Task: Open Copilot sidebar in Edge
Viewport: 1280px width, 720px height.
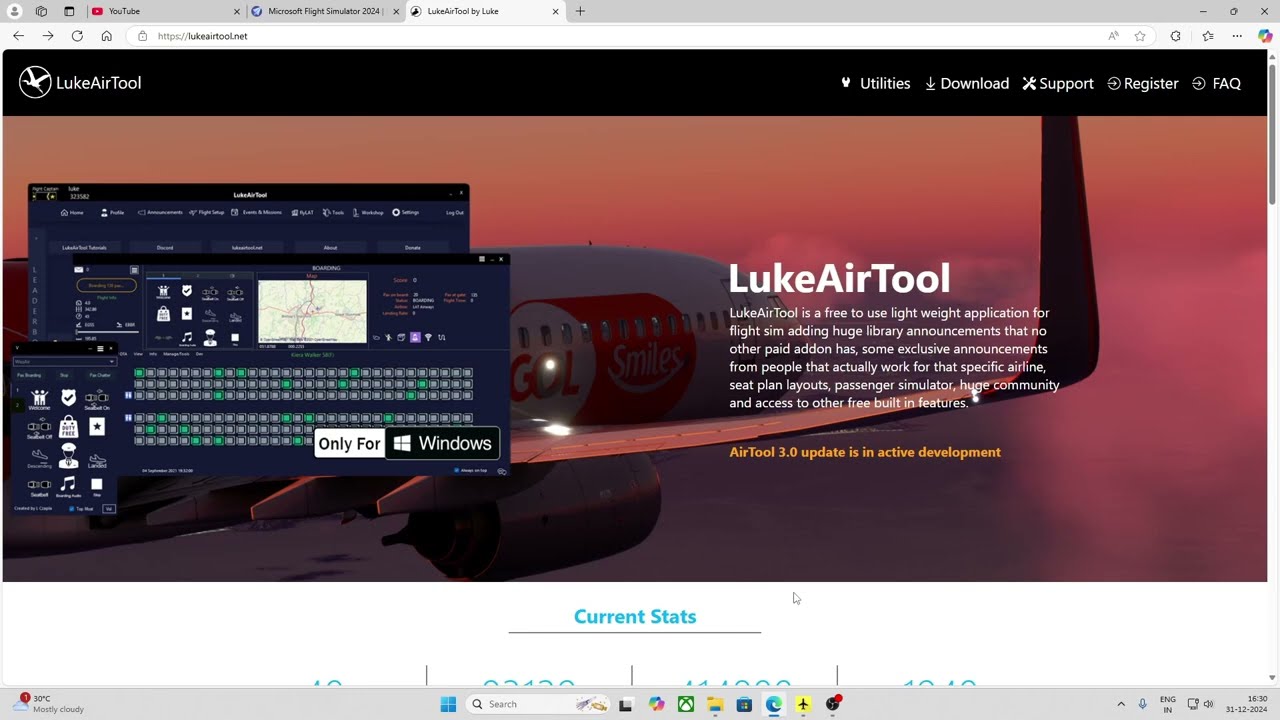Action: pos(1265,36)
